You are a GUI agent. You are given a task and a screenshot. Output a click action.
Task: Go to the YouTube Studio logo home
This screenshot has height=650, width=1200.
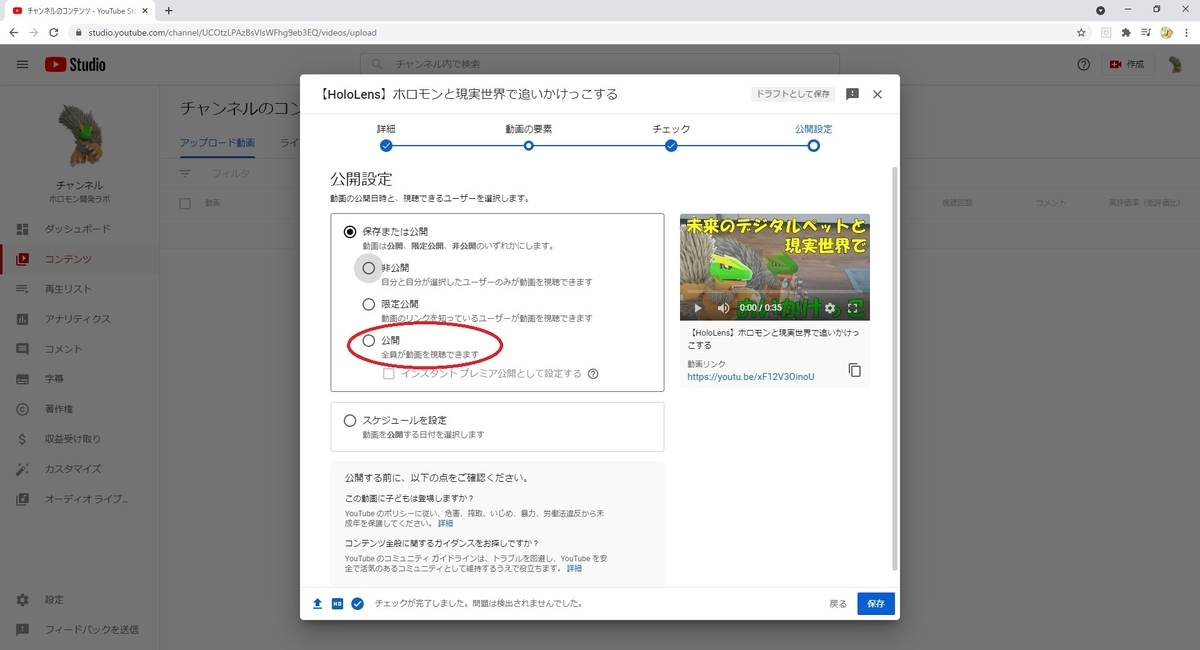[75, 64]
